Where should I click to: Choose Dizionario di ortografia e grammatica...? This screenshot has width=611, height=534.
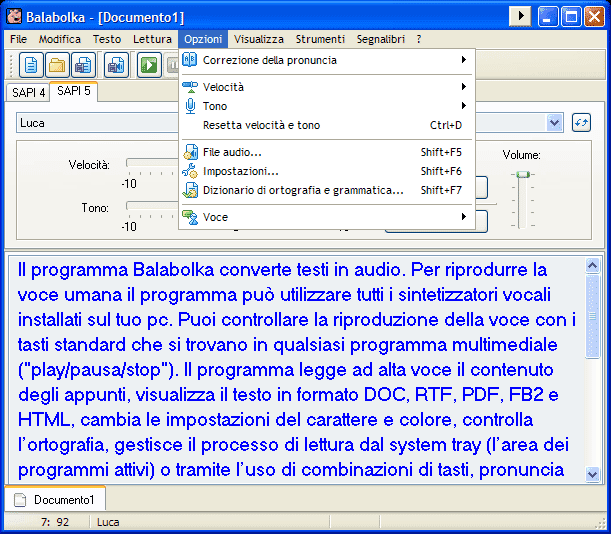point(327,190)
